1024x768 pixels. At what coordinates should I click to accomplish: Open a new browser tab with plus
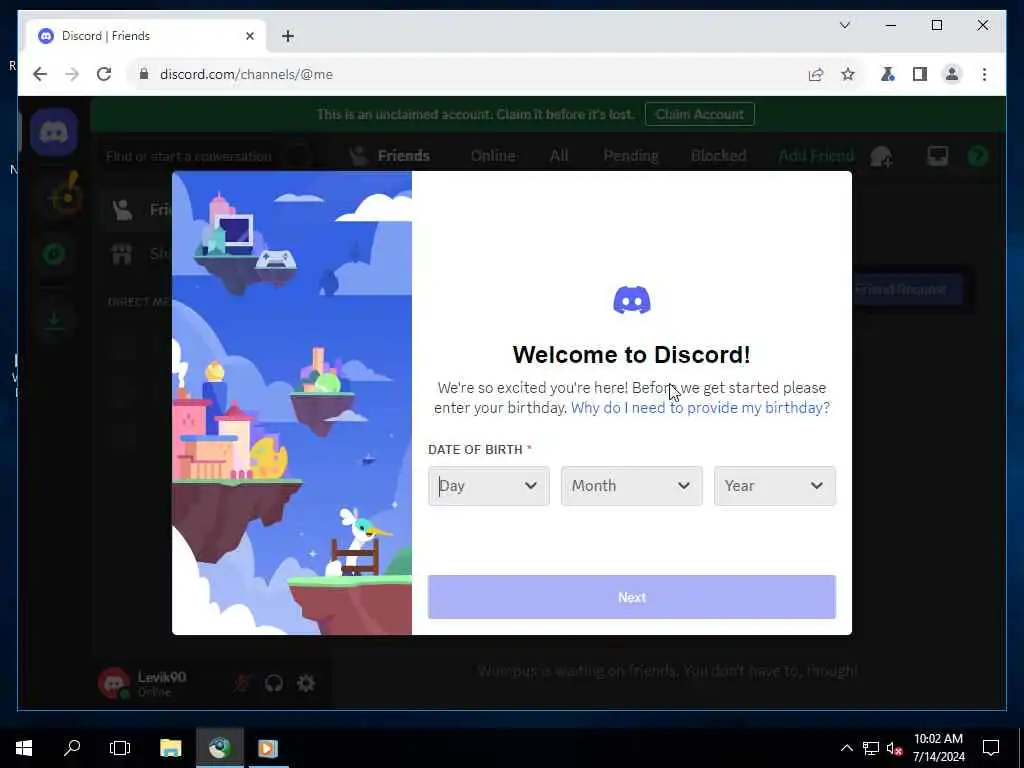click(288, 37)
